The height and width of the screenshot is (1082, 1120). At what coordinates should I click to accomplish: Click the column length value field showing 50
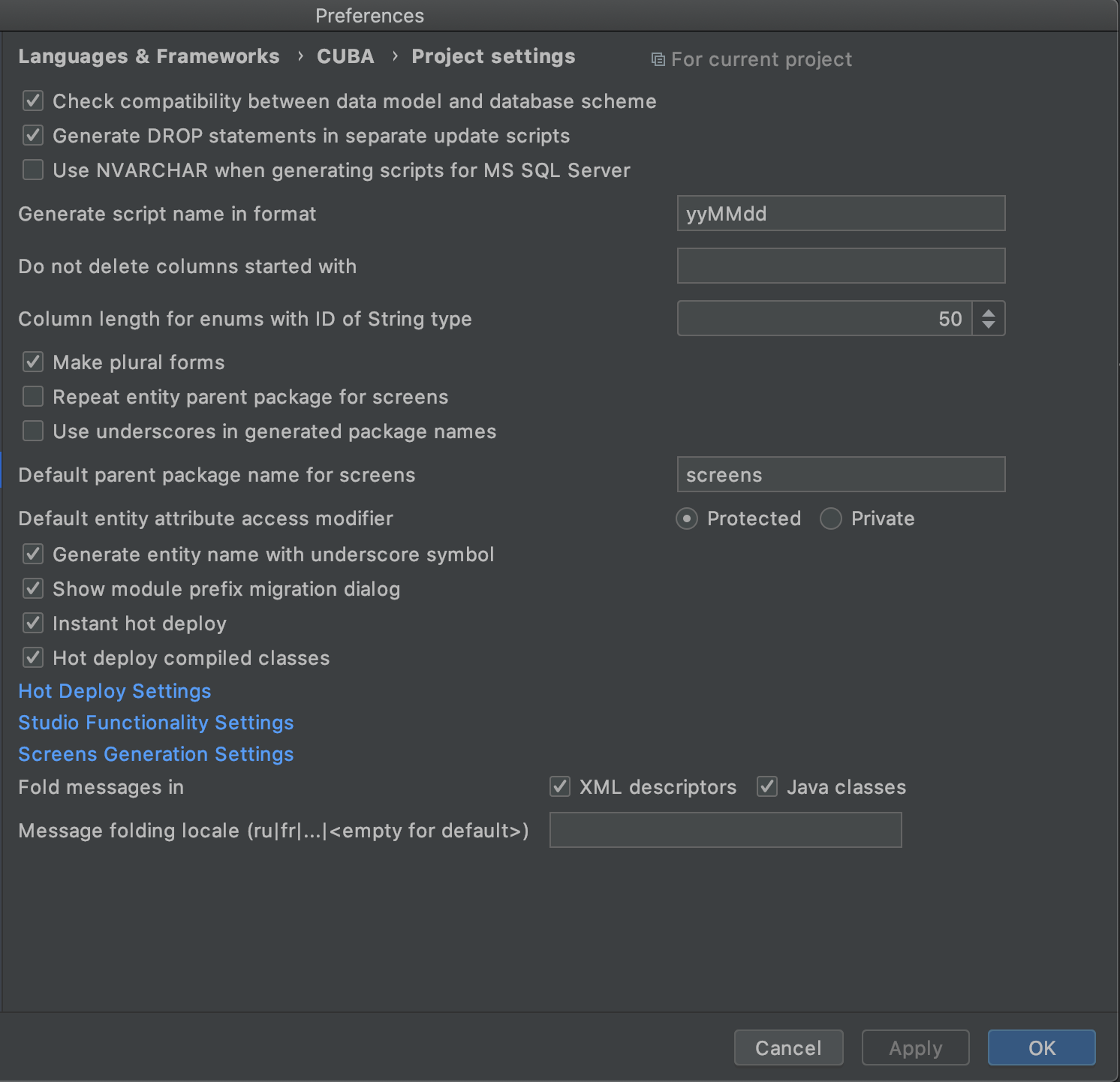tap(824, 318)
